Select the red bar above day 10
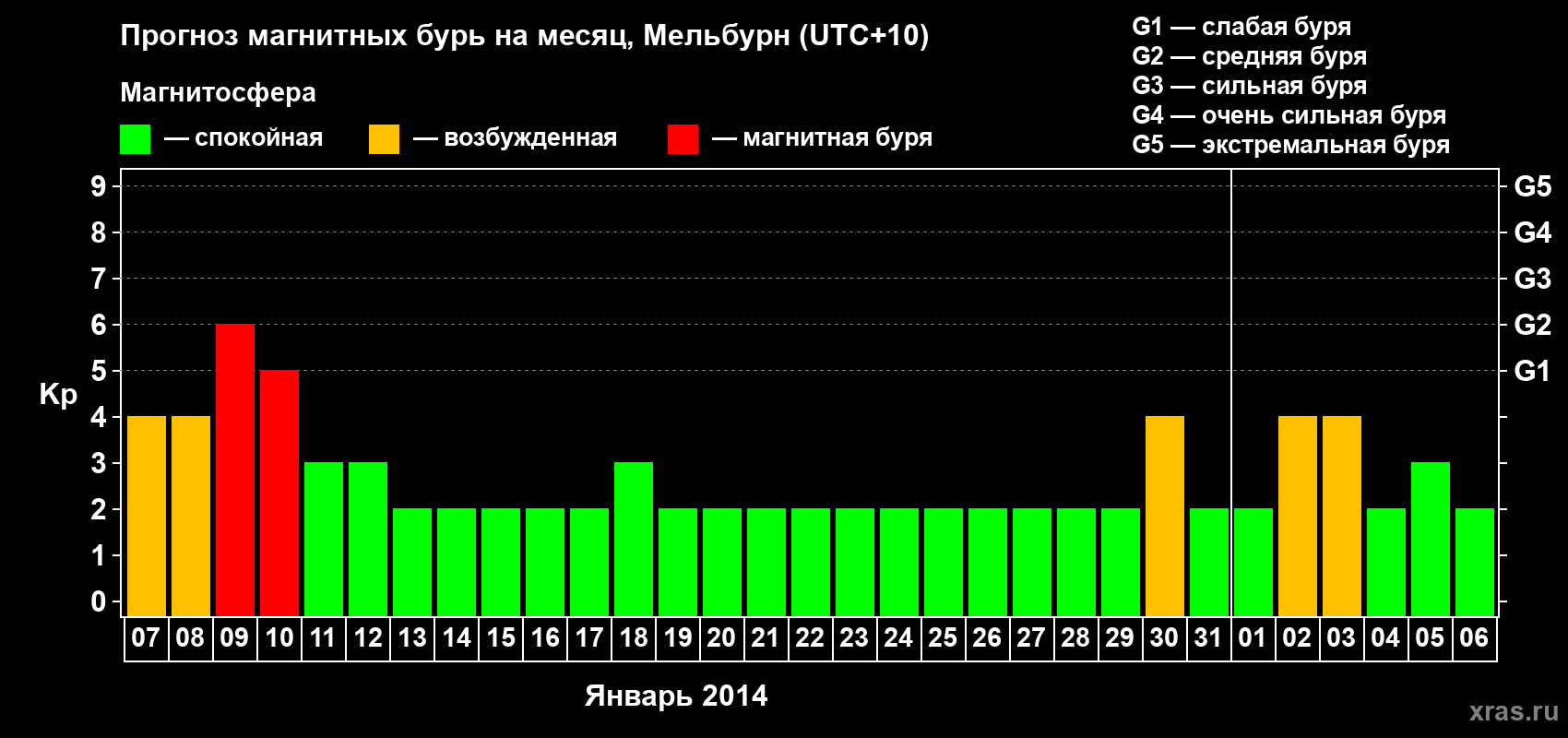1568x738 pixels. [279, 493]
